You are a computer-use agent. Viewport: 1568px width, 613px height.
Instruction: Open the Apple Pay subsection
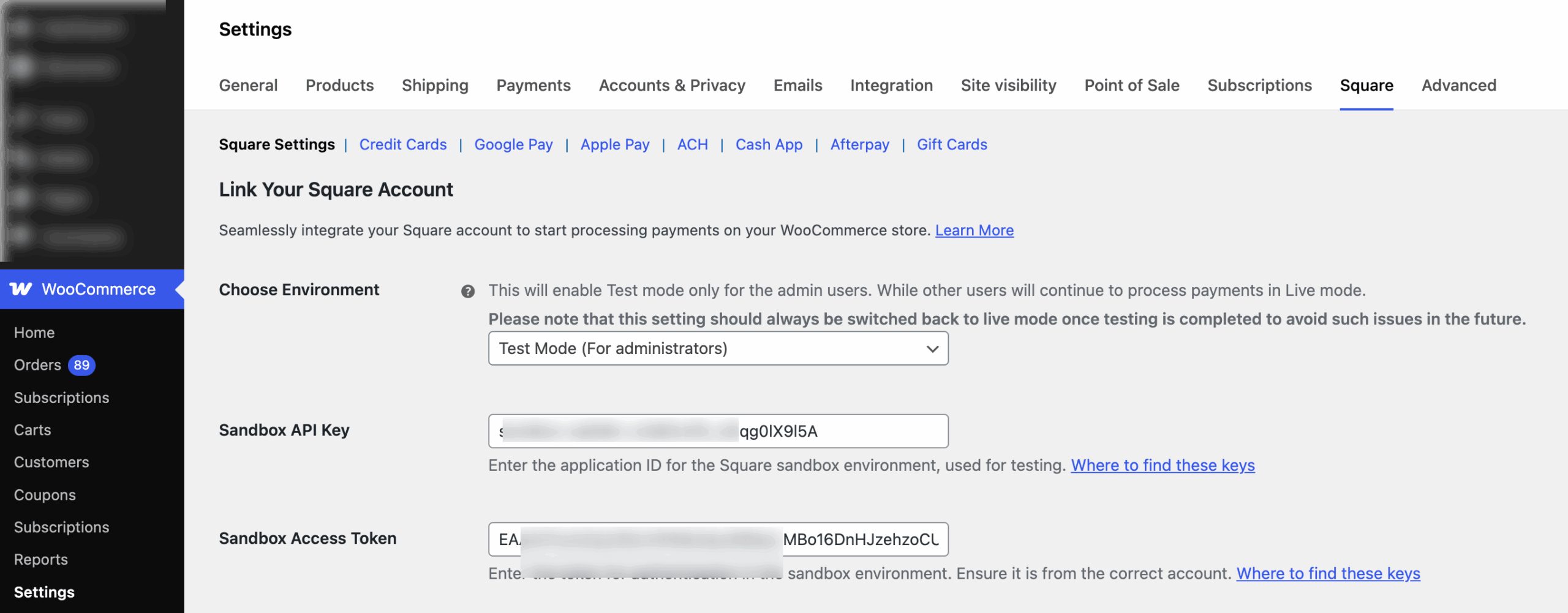[615, 145]
